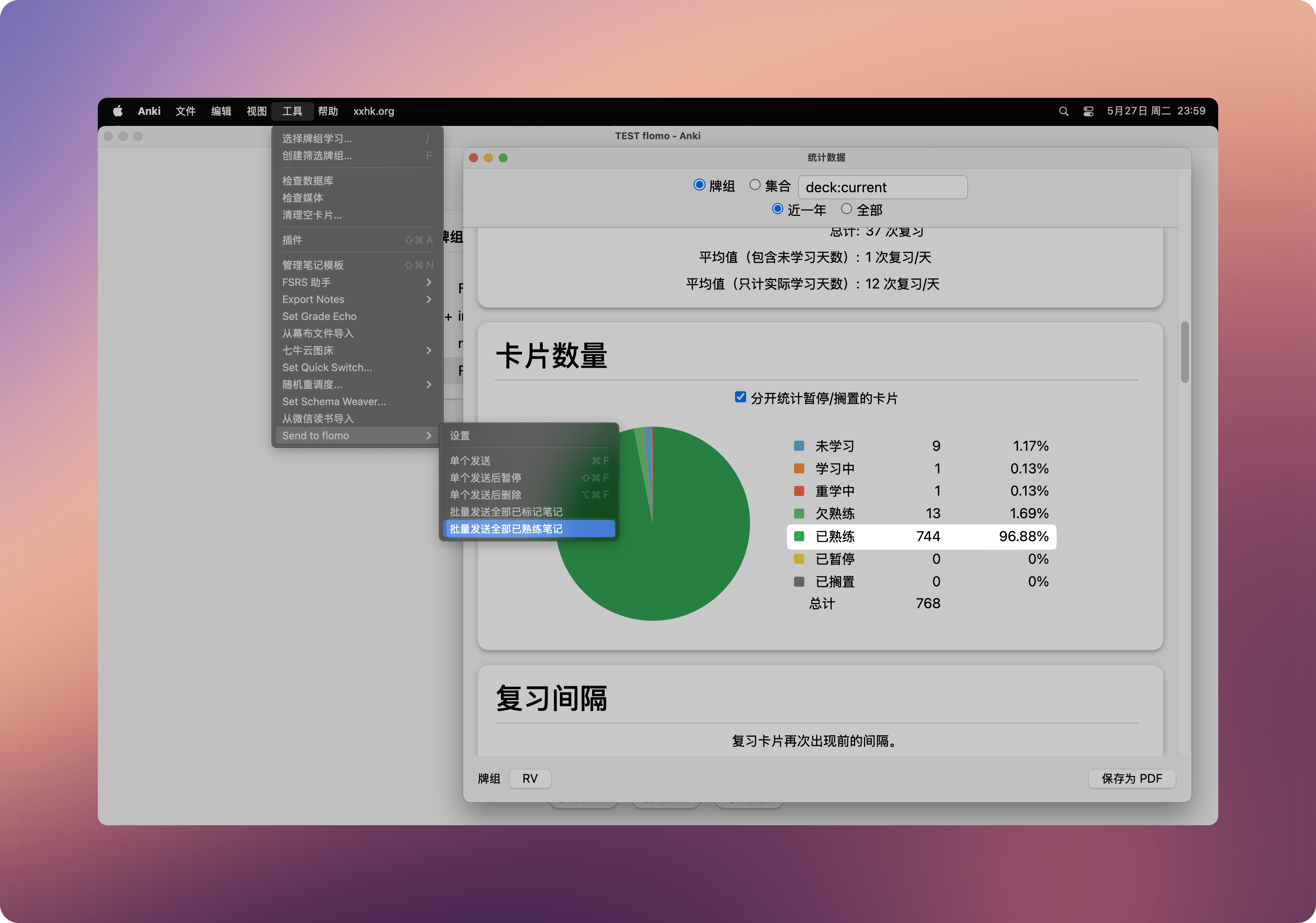Expand the Export Notes submenu arrow
Screen dimensions: 1316x923
coord(428,299)
